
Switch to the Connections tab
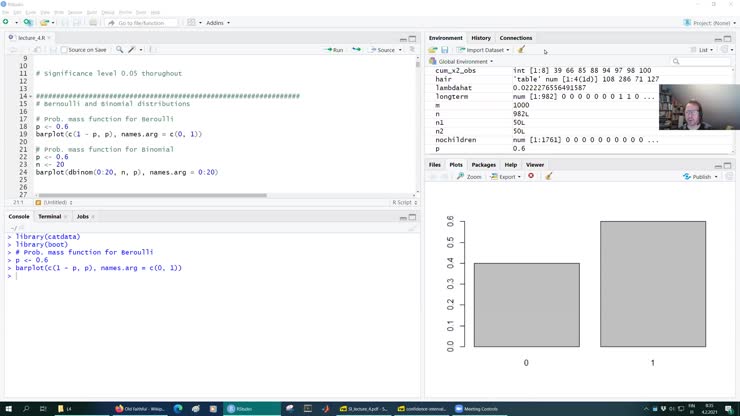pyautogui.click(x=516, y=38)
